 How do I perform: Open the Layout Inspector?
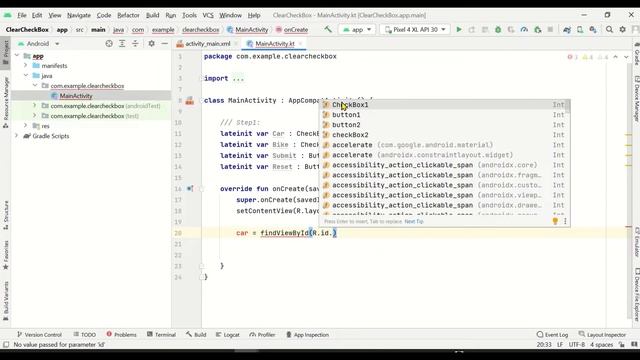coord(602,335)
